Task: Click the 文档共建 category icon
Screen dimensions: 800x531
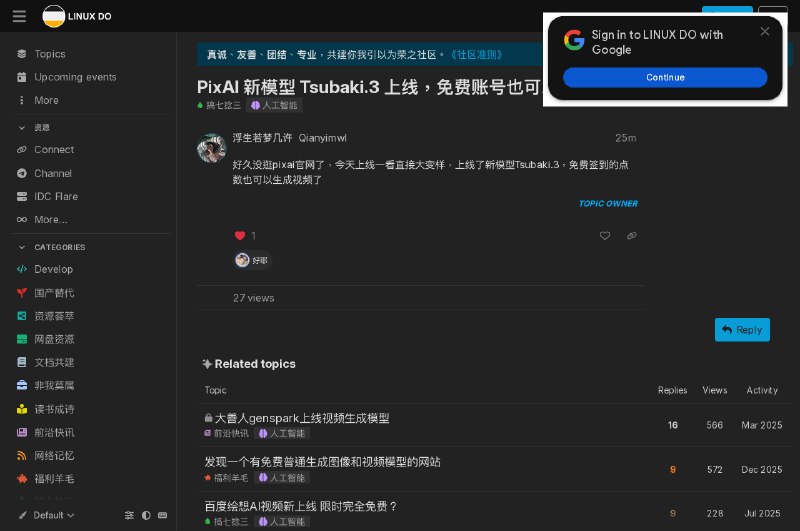Action: (x=21, y=362)
